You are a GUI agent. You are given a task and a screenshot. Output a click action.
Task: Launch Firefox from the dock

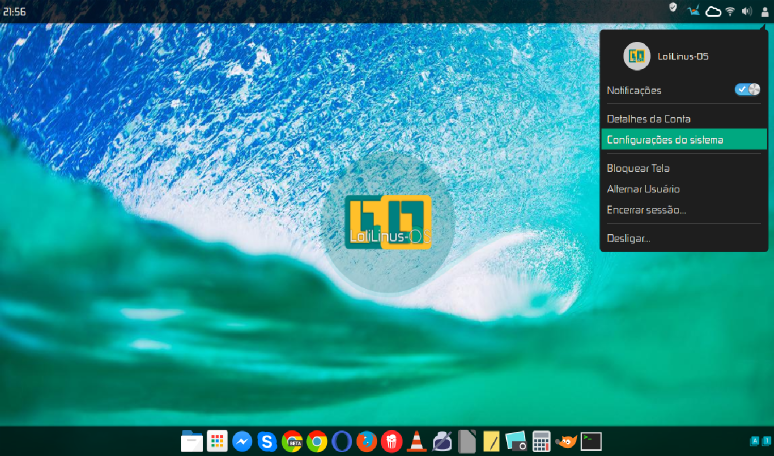[367, 442]
